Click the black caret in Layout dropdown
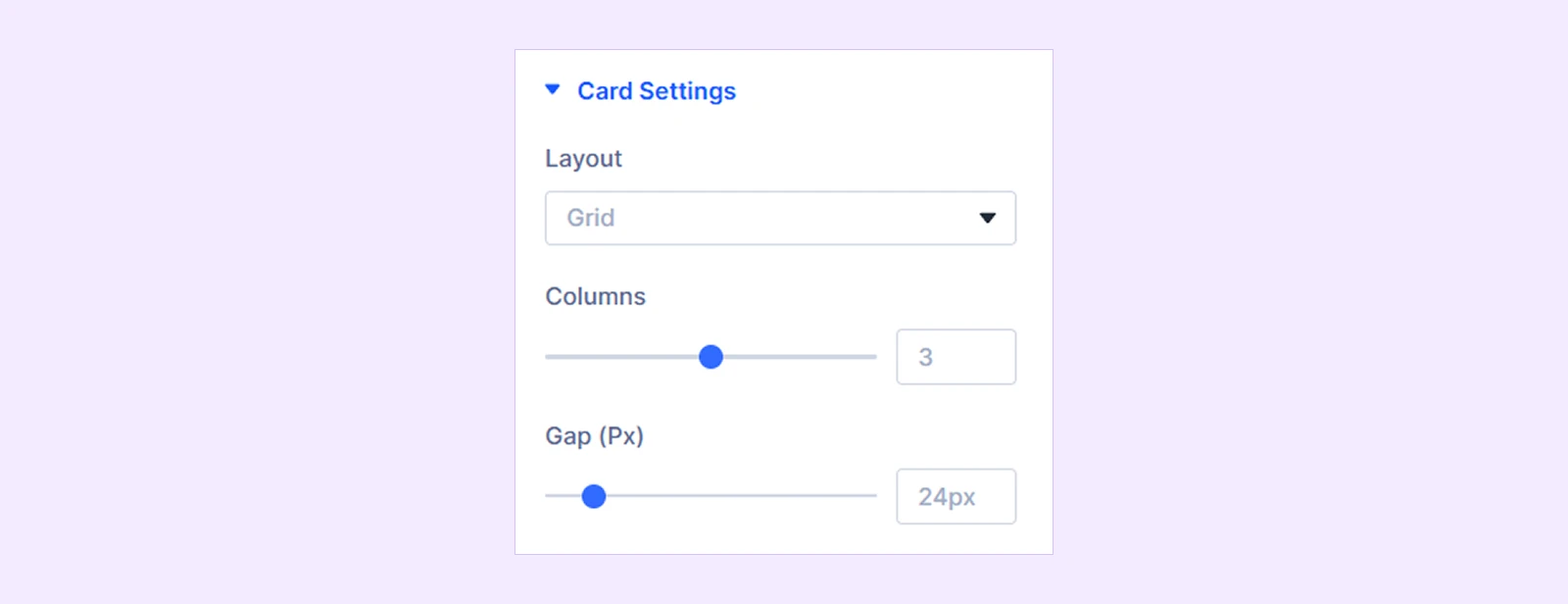1568x604 pixels. (x=988, y=218)
